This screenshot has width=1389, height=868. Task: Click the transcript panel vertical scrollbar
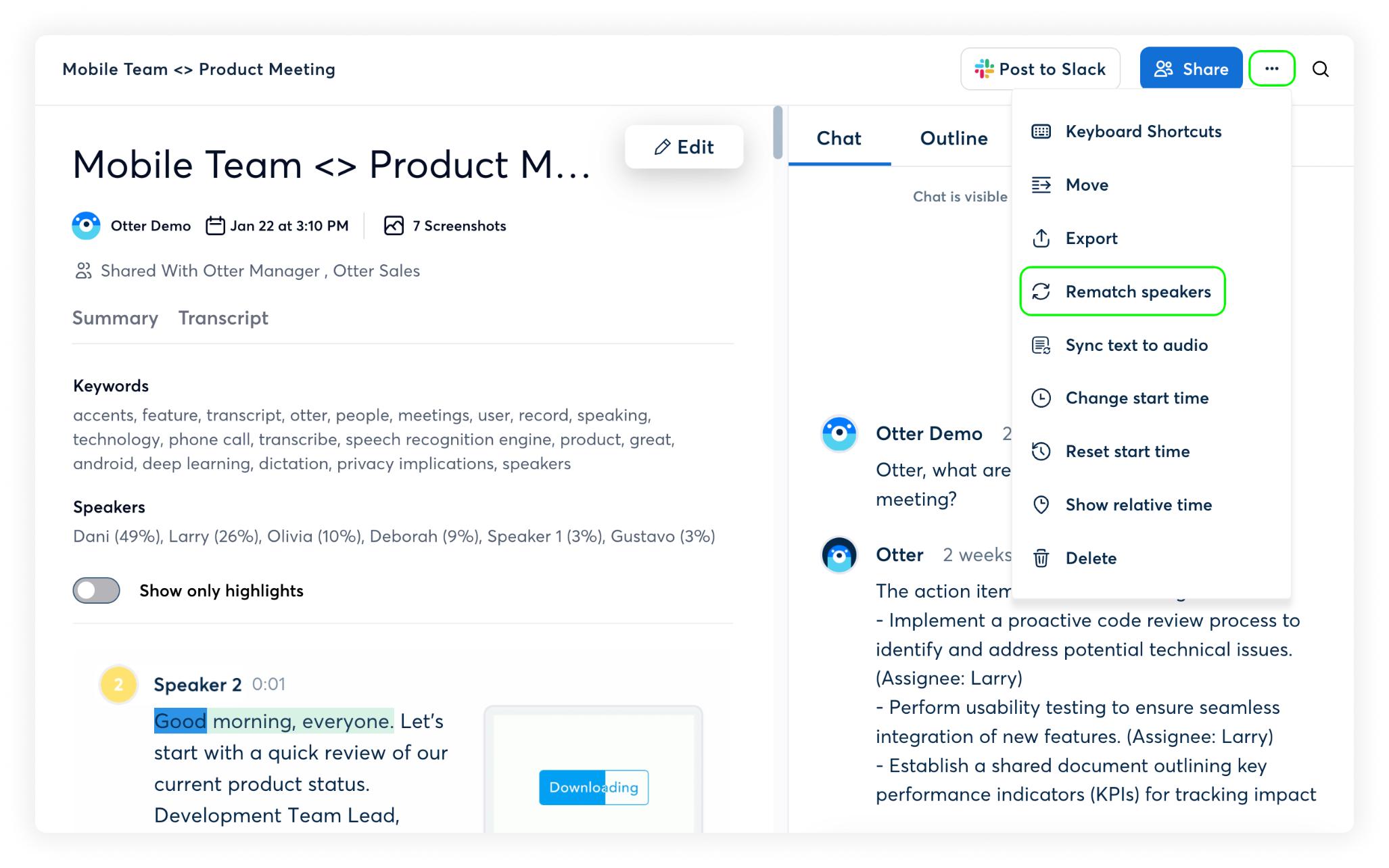[778, 132]
